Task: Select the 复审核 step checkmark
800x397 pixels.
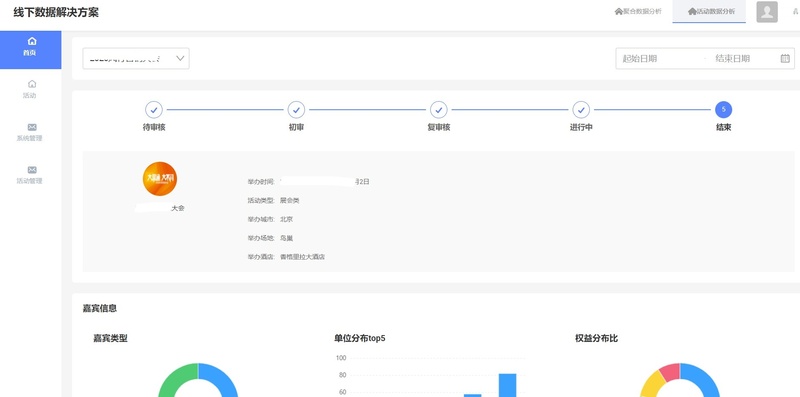Action: tap(438, 109)
